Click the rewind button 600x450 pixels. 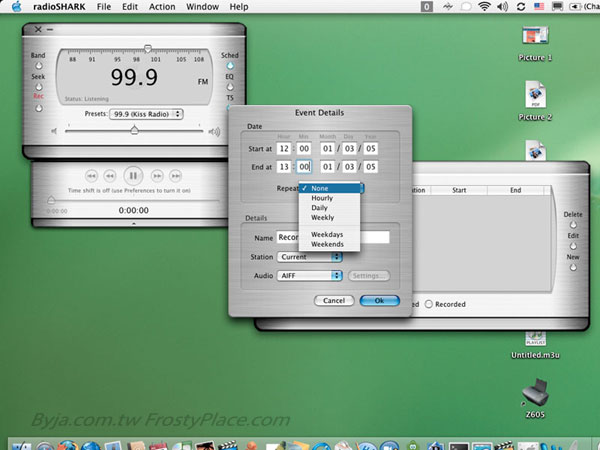pos(110,176)
